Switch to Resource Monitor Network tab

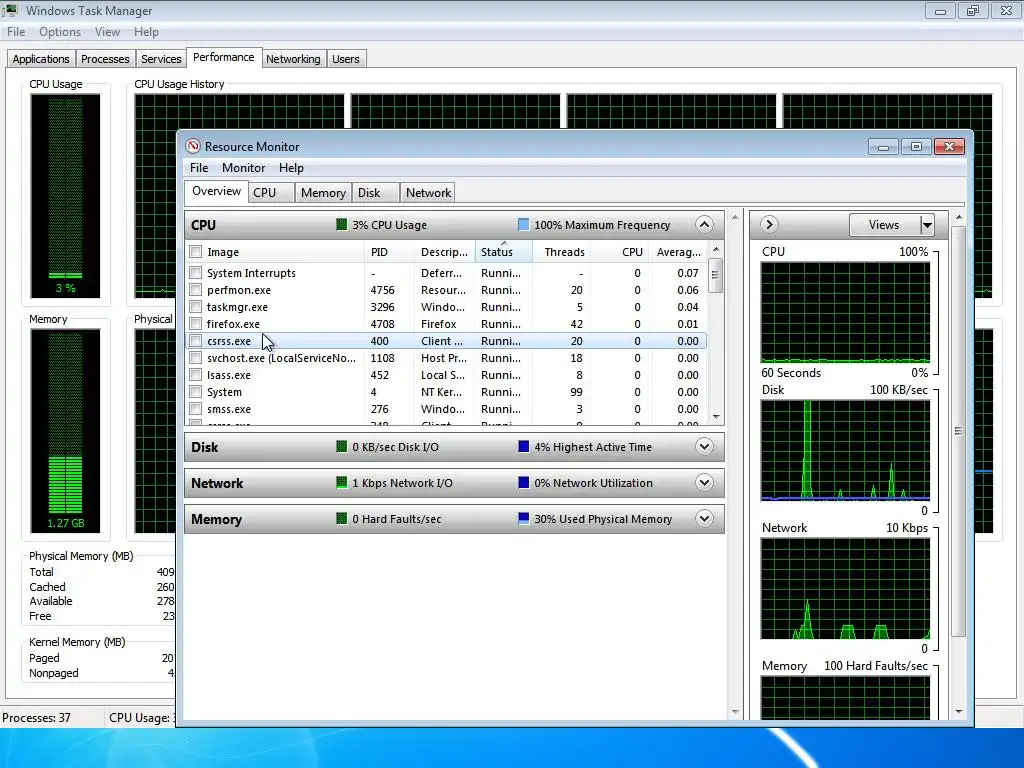(x=428, y=193)
